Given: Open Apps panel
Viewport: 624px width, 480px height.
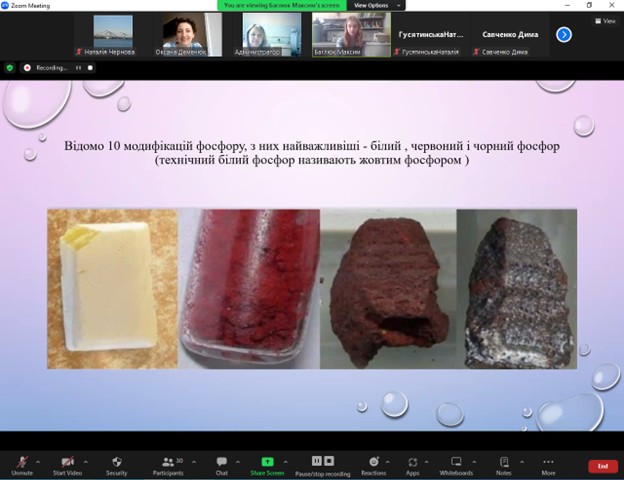Looking at the screenshot, I should [x=413, y=465].
